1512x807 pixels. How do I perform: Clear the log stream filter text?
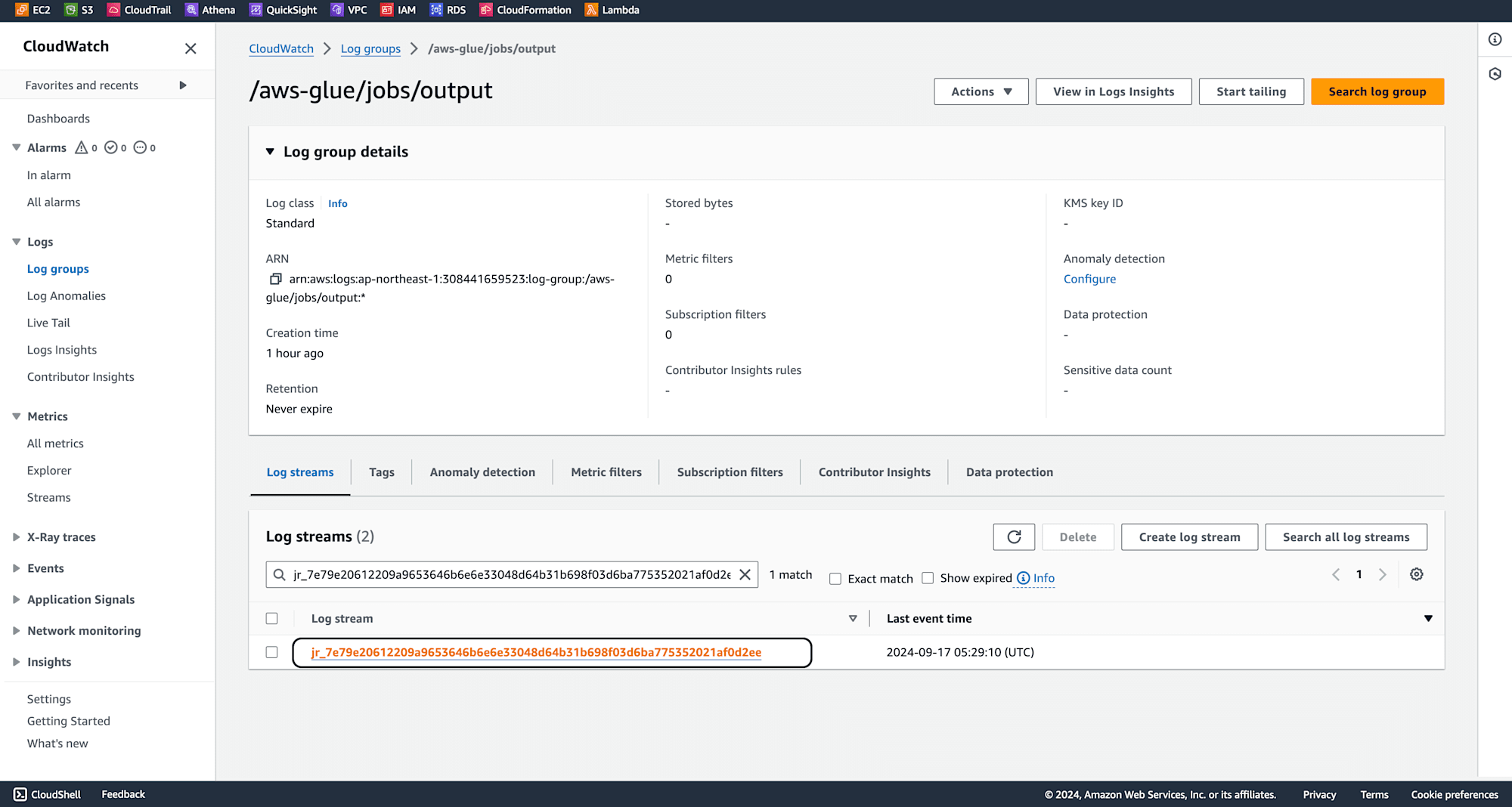tap(745, 575)
